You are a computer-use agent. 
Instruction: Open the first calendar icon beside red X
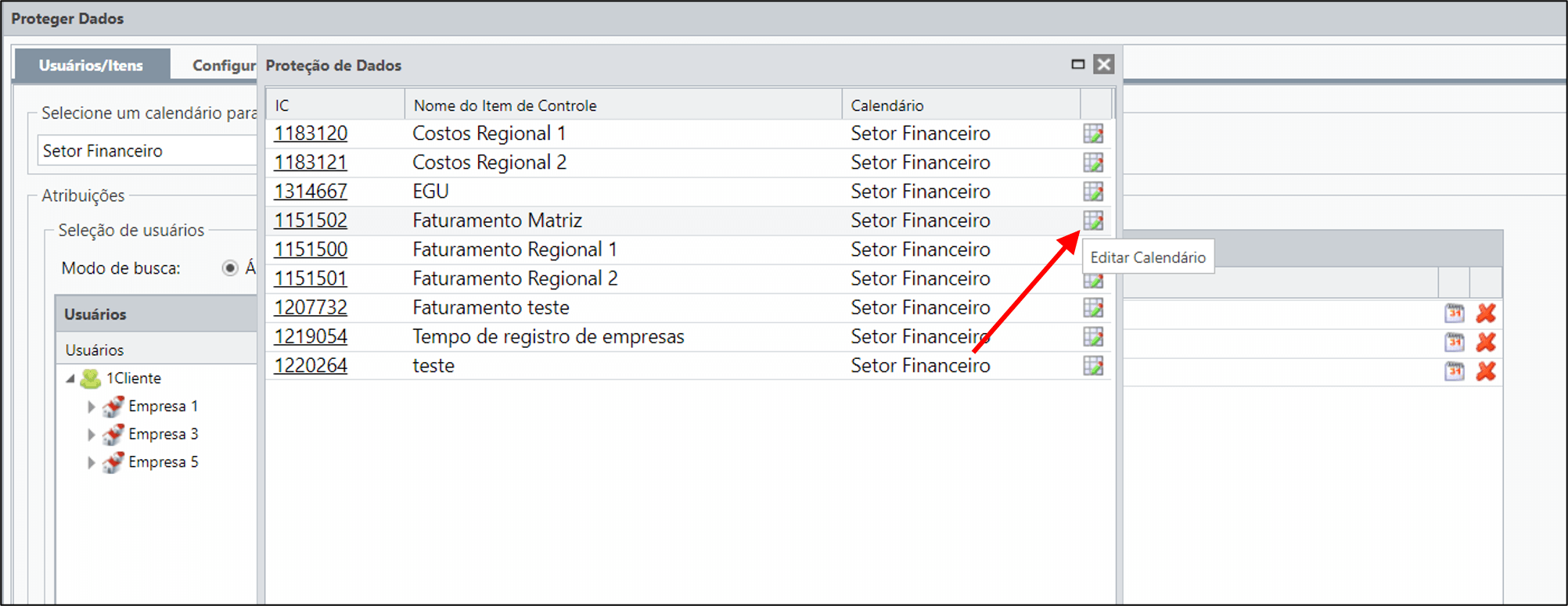[x=1455, y=314]
